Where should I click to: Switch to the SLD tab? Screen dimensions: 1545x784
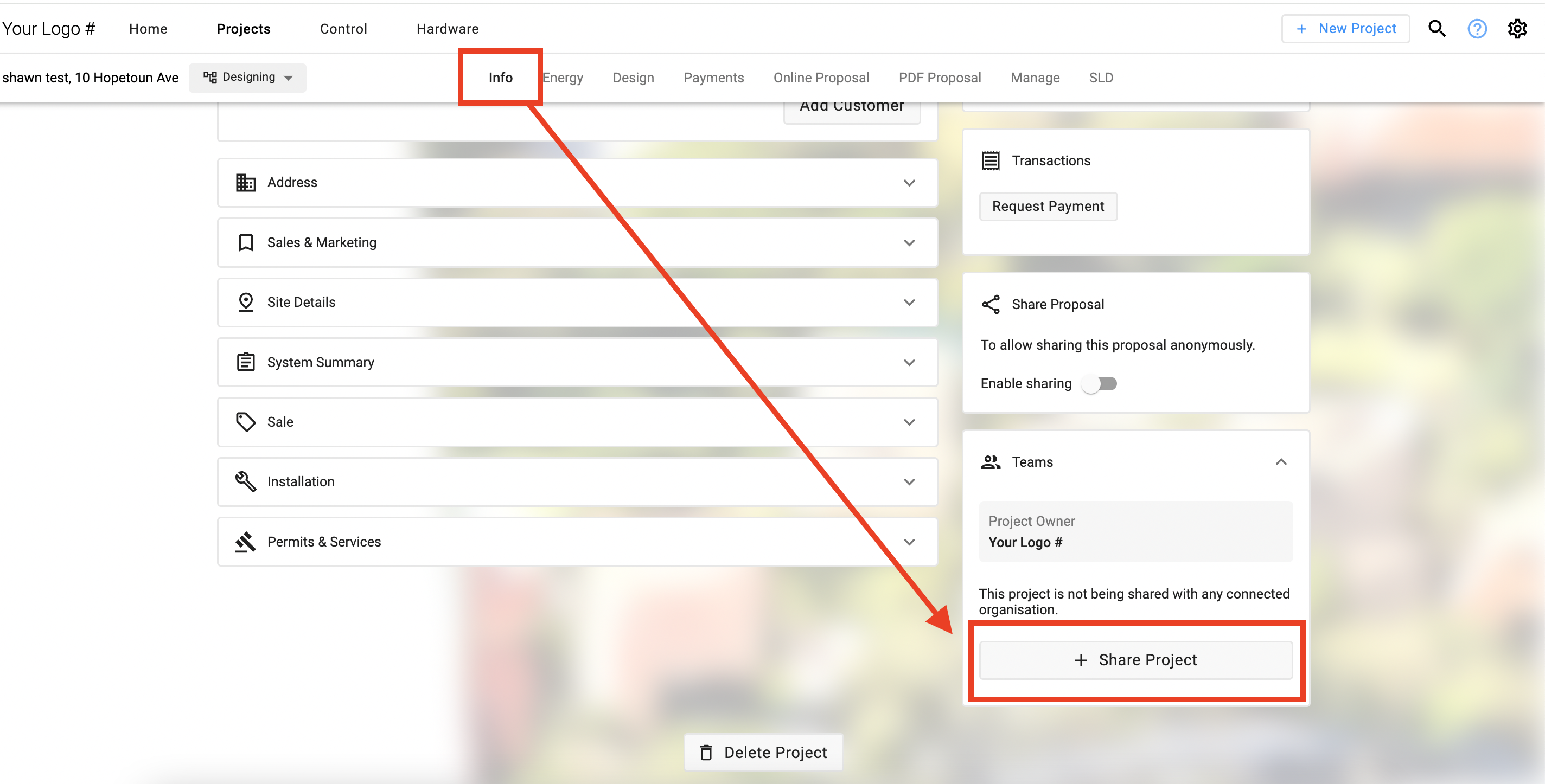tap(1101, 78)
